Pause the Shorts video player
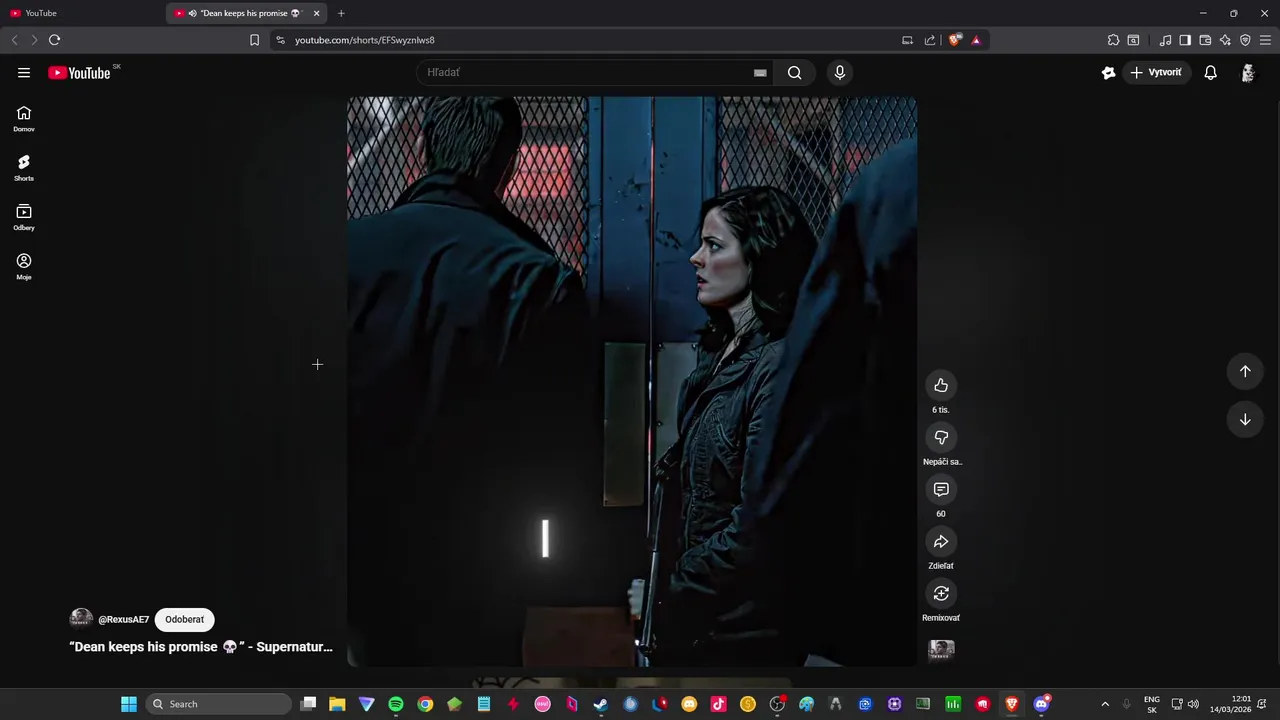 [x=632, y=381]
